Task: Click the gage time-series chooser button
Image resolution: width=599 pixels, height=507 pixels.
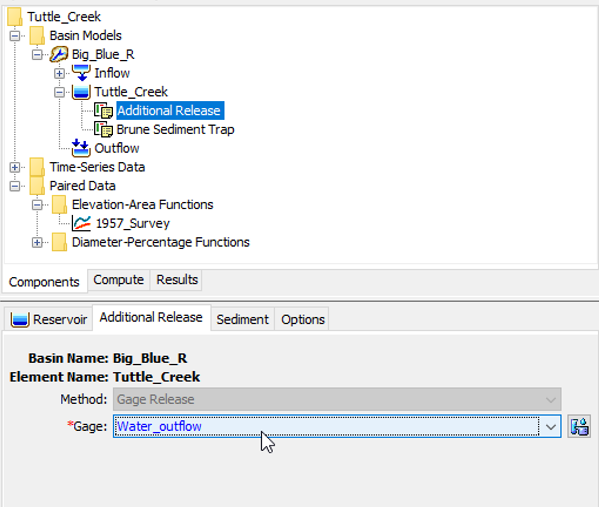Action: [579, 426]
